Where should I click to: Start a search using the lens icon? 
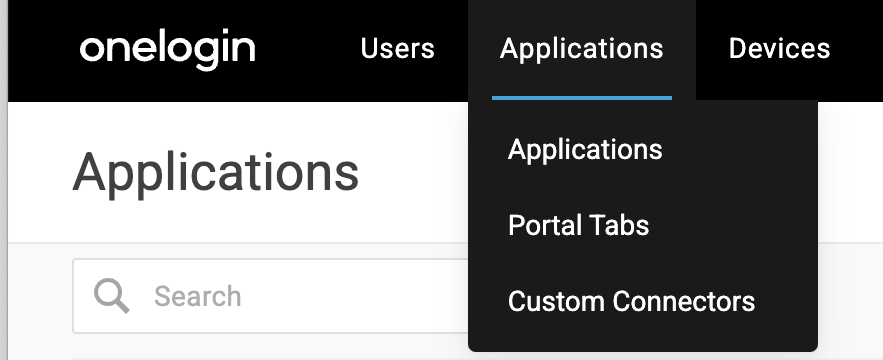tap(112, 296)
